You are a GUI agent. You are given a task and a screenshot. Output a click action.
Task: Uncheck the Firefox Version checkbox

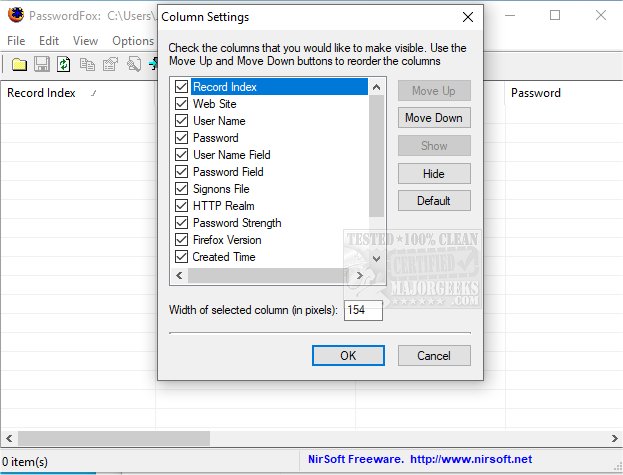182,240
